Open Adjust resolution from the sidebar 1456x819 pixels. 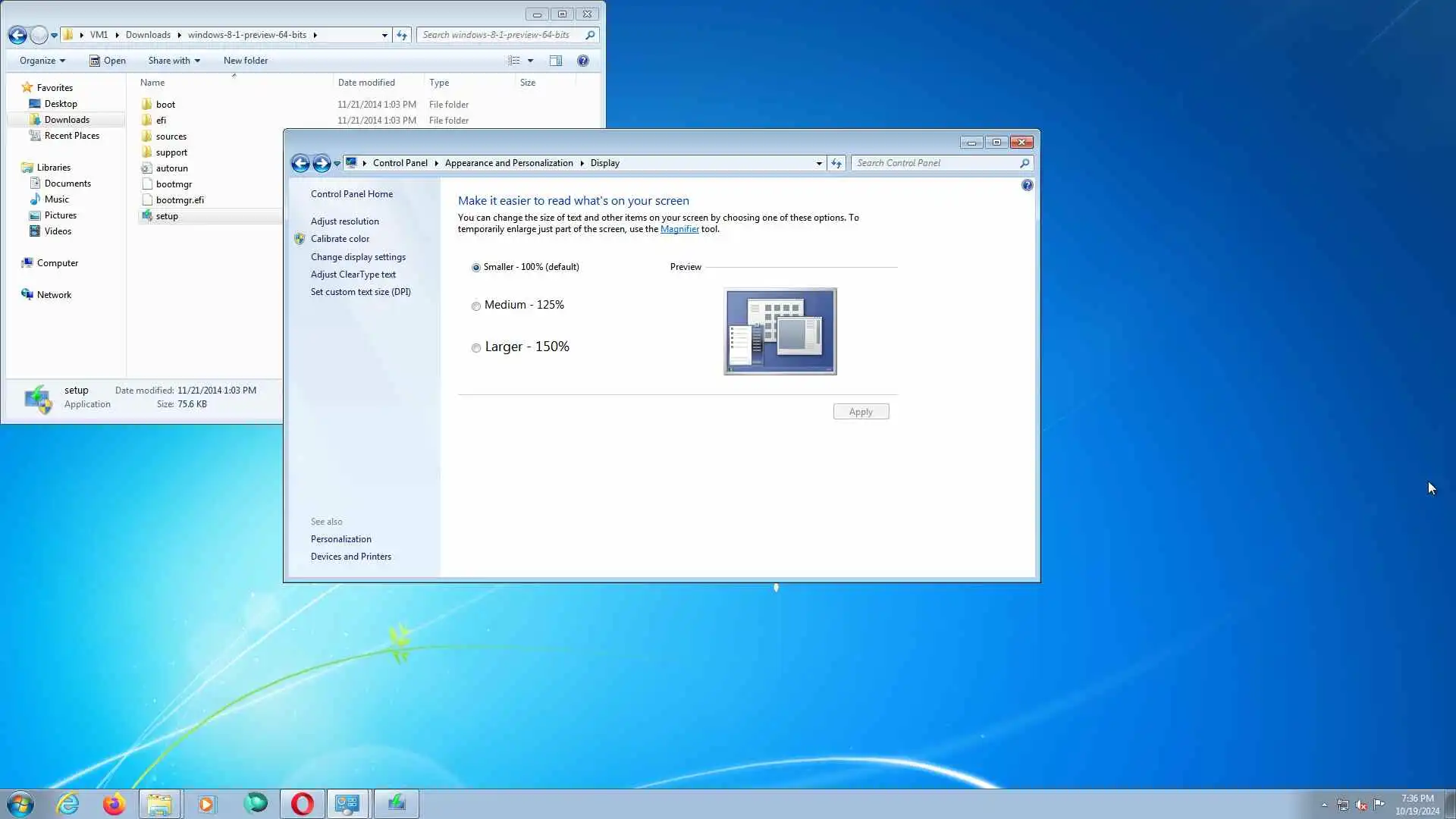(344, 221)
